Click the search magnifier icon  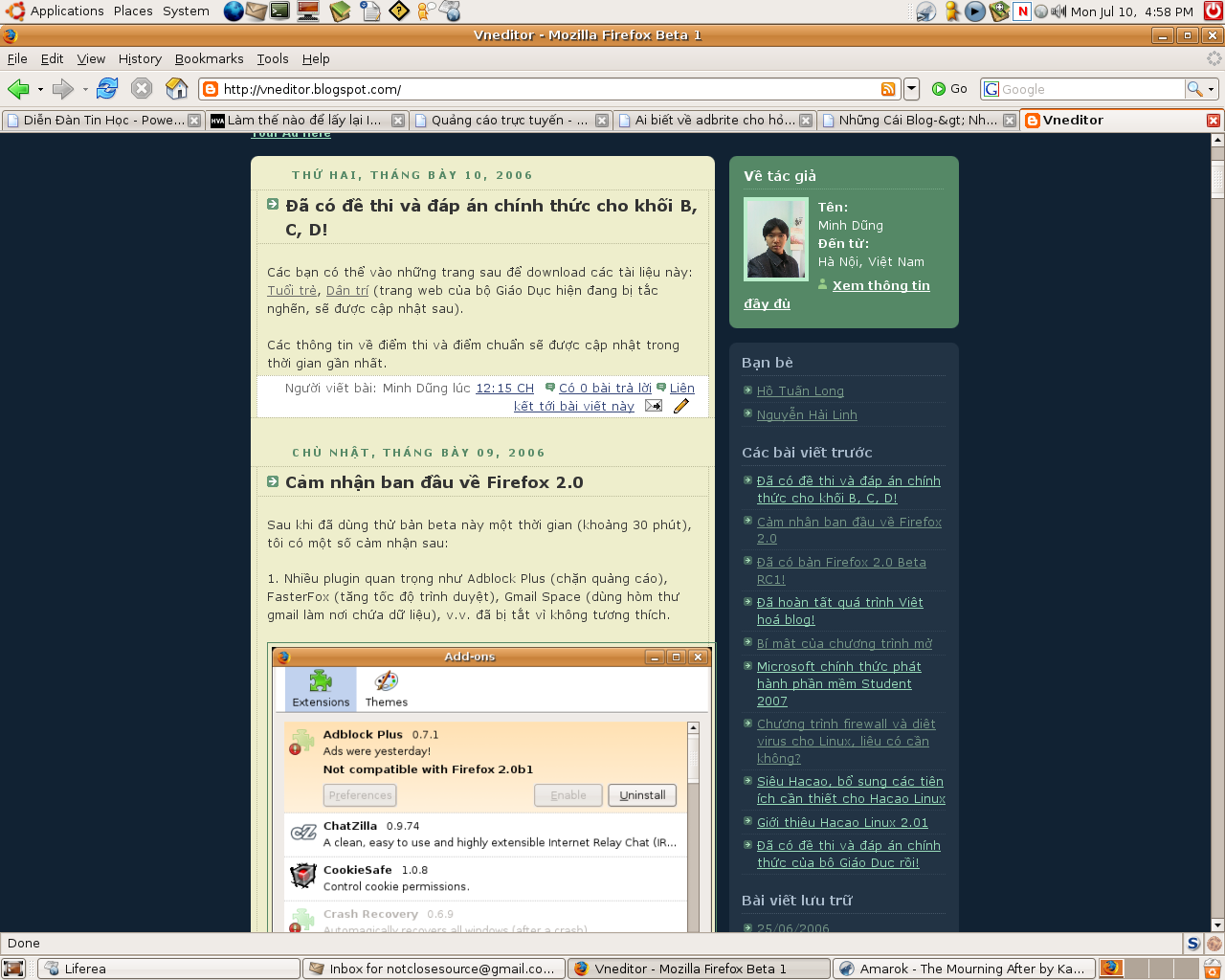[1194, 89]
